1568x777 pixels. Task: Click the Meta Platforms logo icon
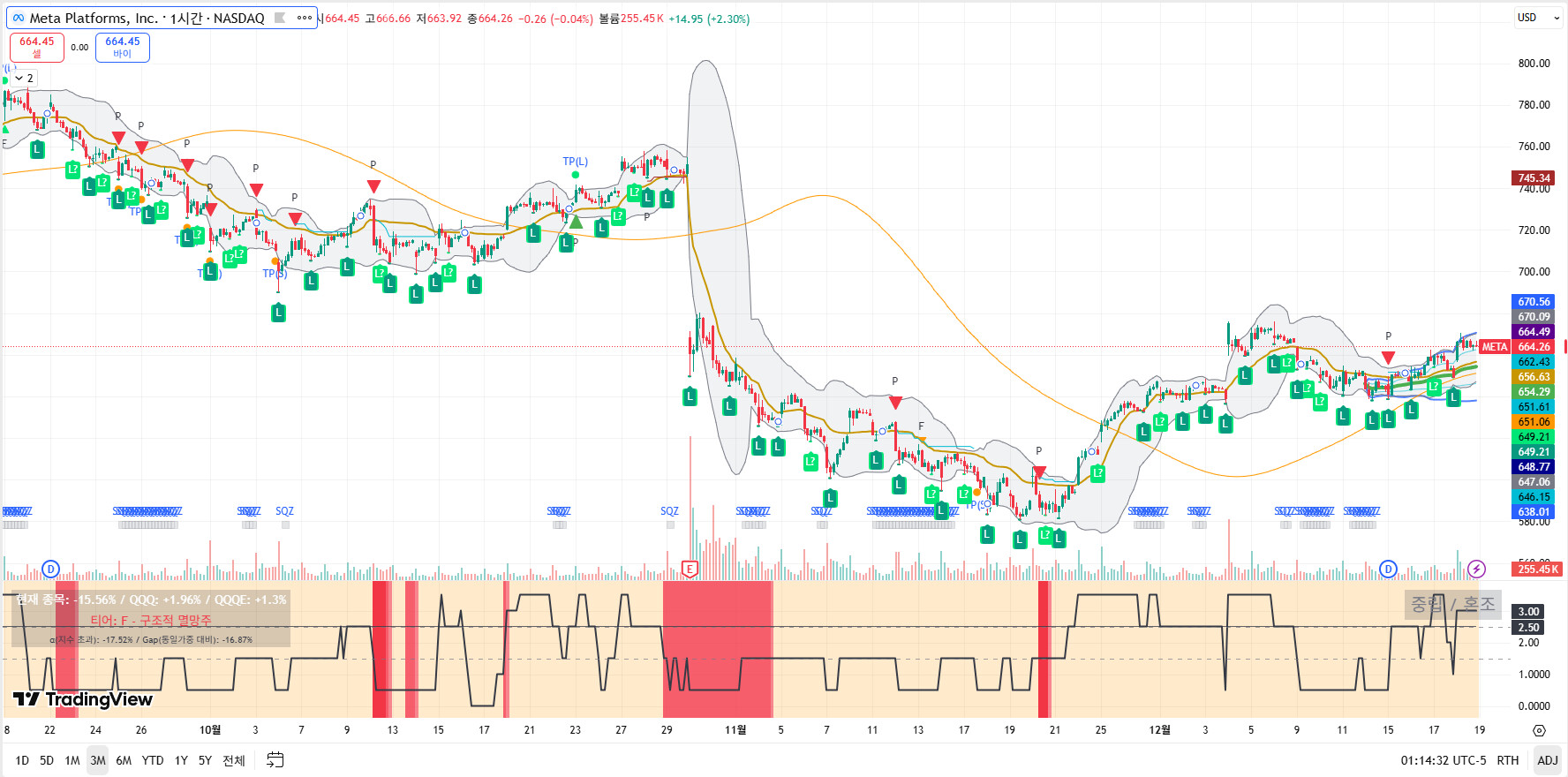click(x=19, y=18)
